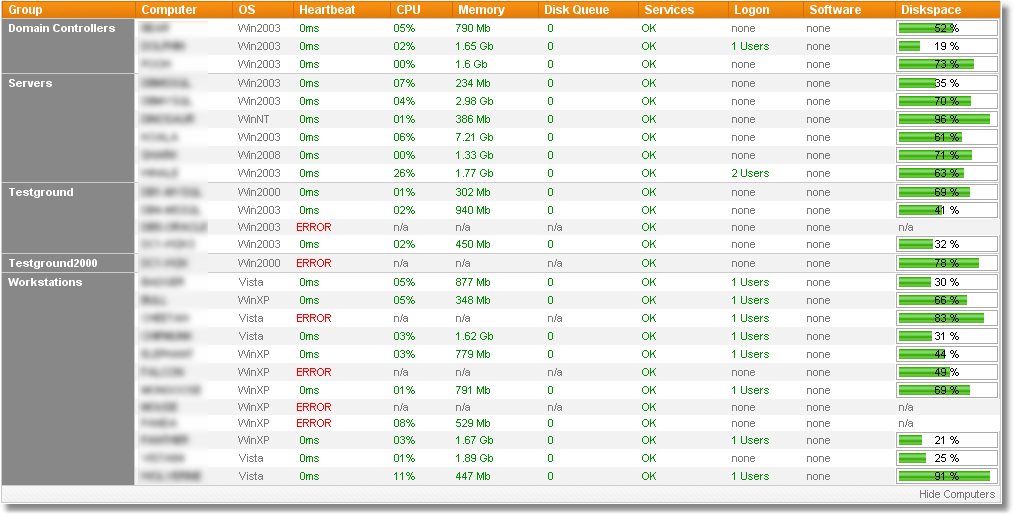Click the 49 % diskspace bar
Screen dimensions: 1014x516
pos(947,372)
